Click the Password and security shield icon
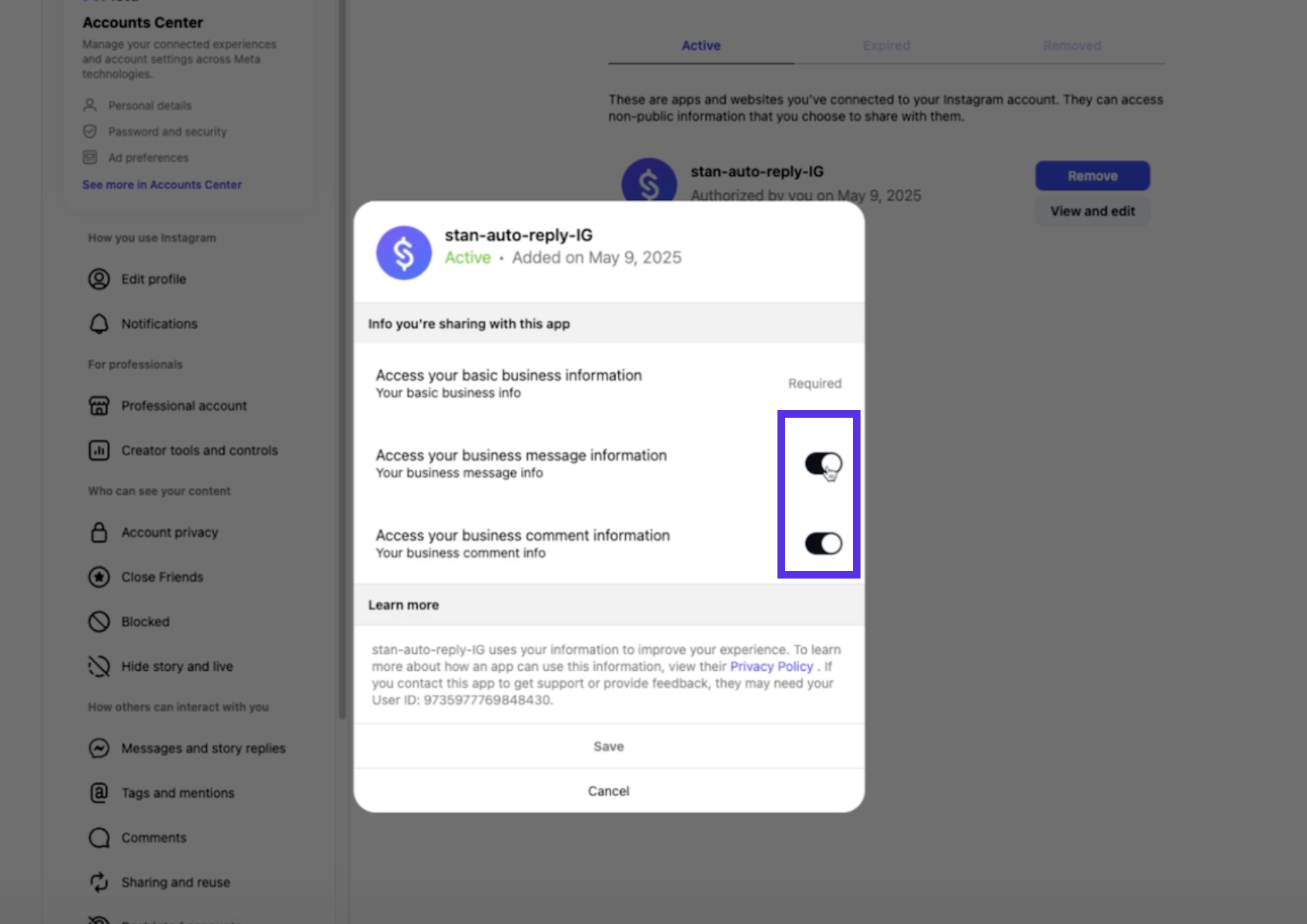 (90, 132)
